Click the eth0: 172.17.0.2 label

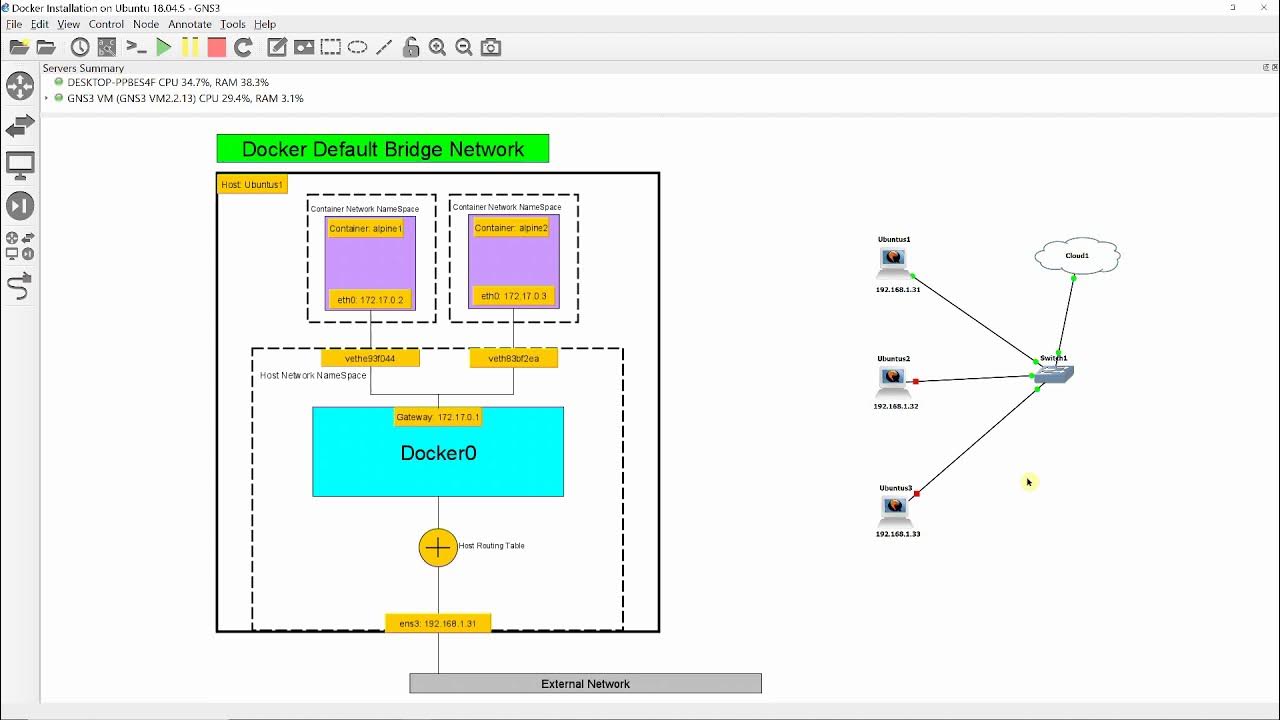point(370,300)
